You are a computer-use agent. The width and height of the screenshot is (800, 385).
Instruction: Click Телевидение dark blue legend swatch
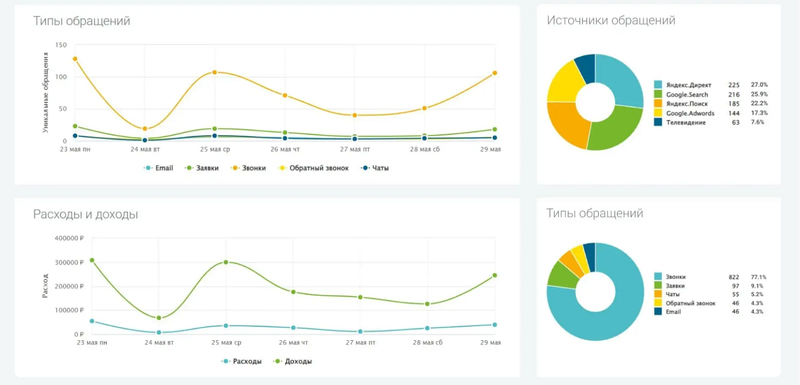point(658,123)
